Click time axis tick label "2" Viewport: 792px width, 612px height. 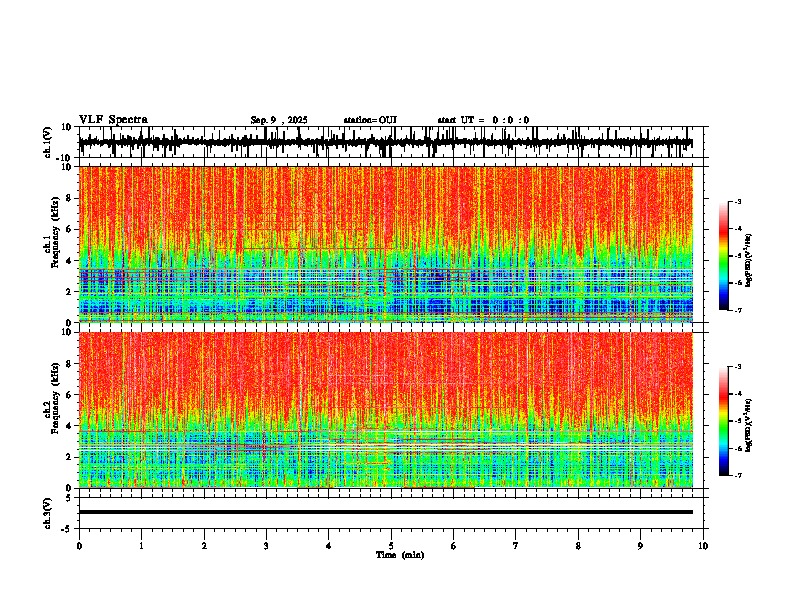204,546
